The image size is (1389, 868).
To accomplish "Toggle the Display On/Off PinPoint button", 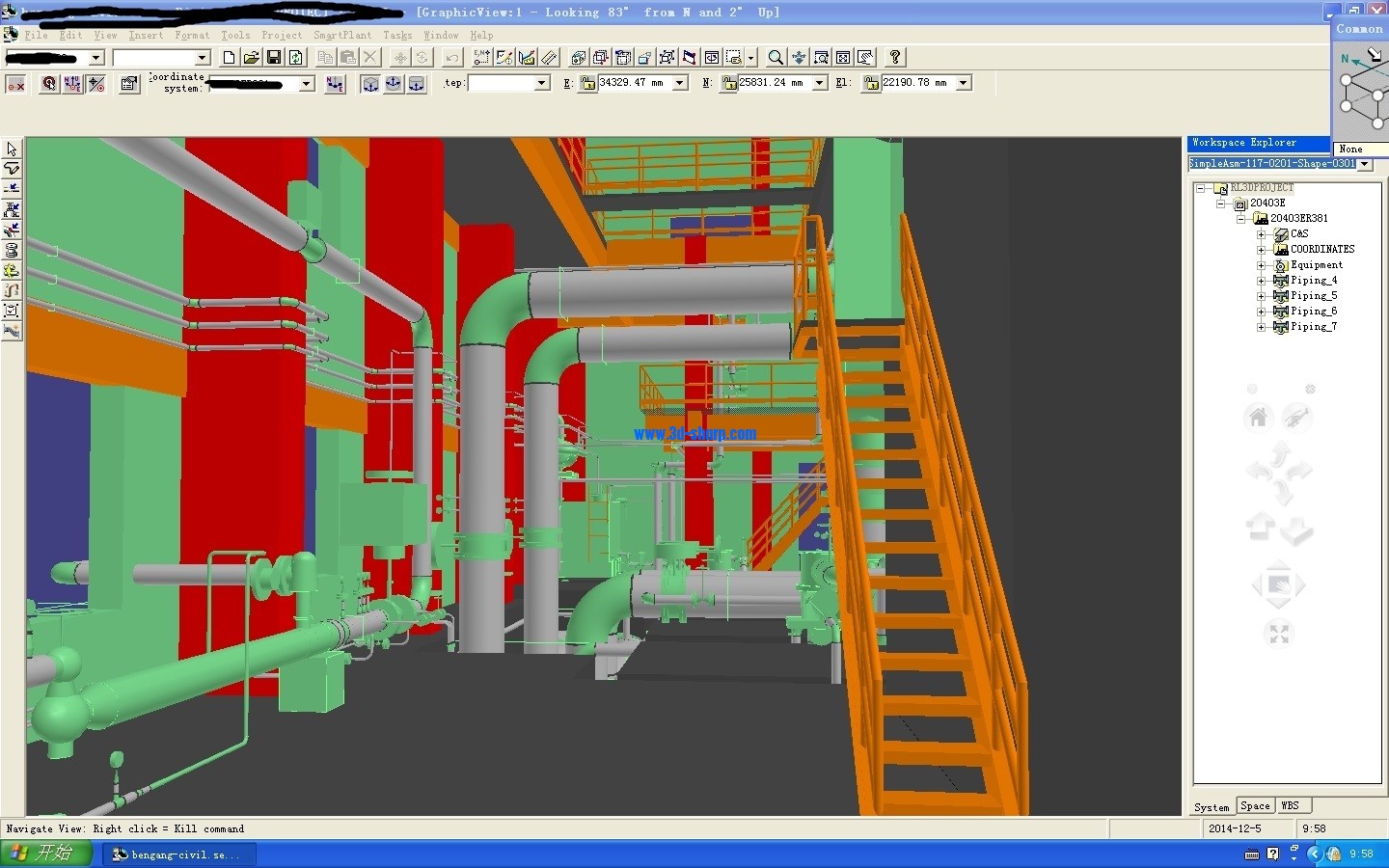I will coord(16,84).
